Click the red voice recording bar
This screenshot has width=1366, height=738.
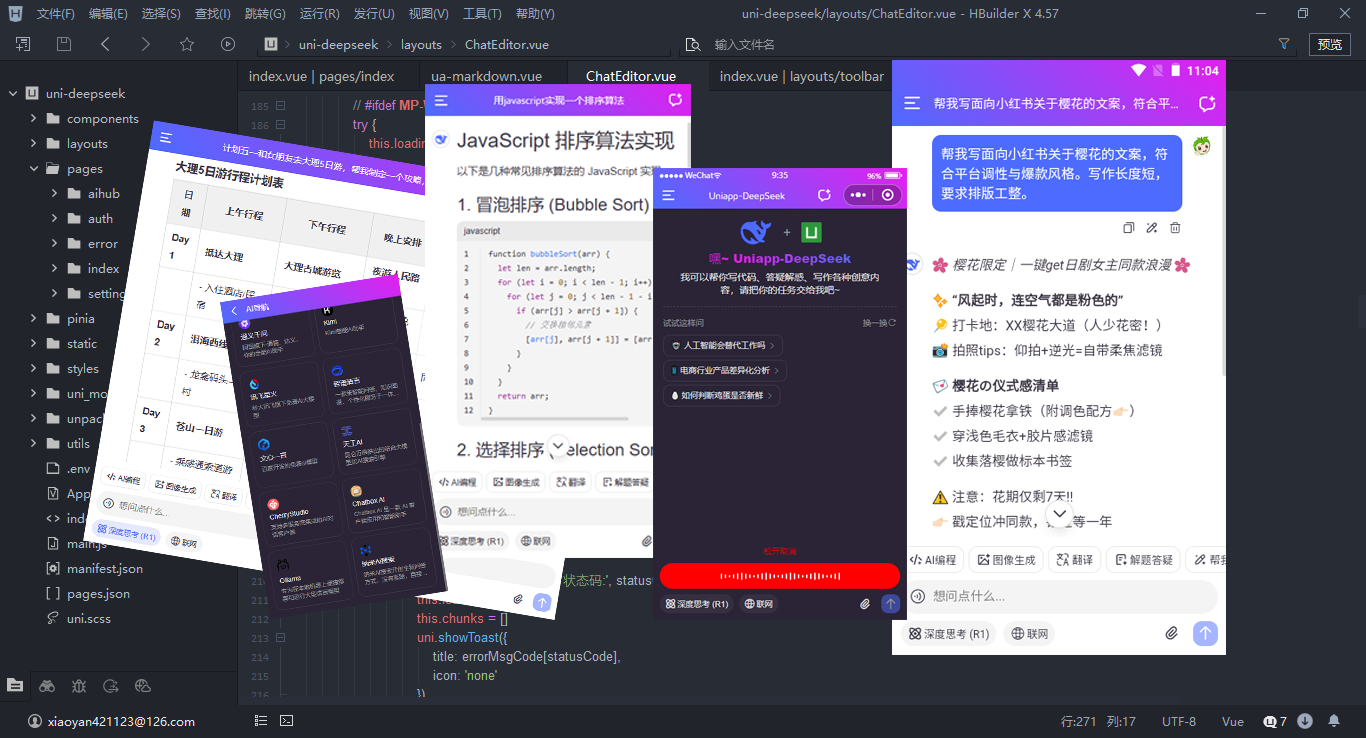(780, 576)
